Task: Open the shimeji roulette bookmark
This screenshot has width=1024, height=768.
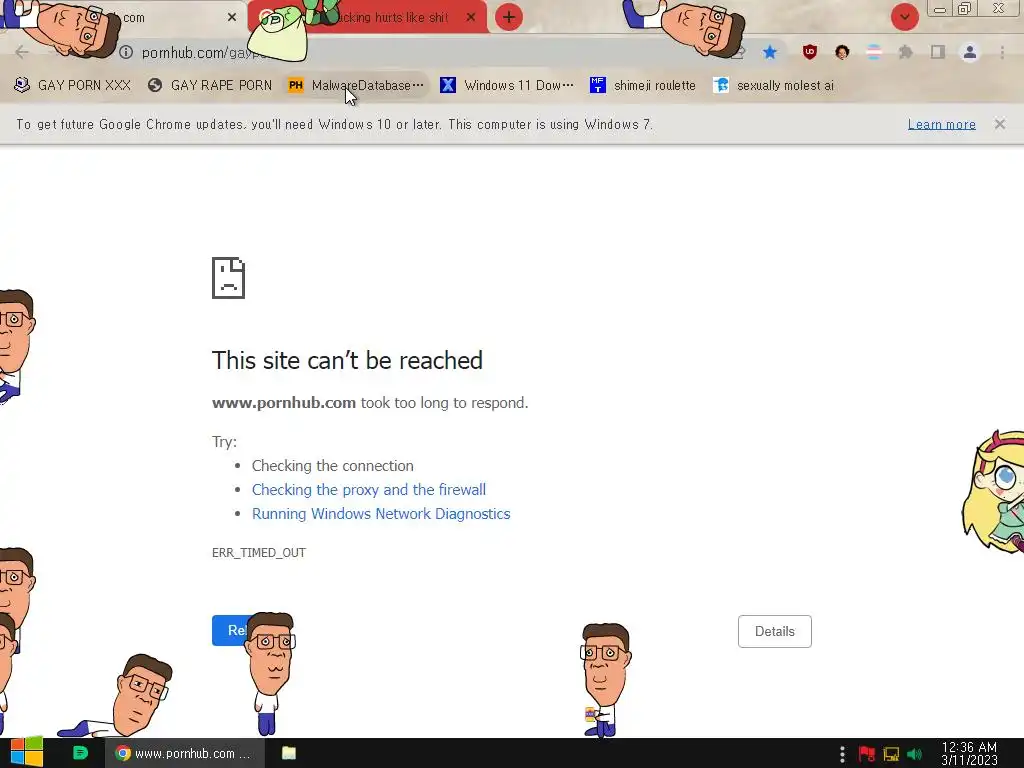Action: [x=643, y=85]
